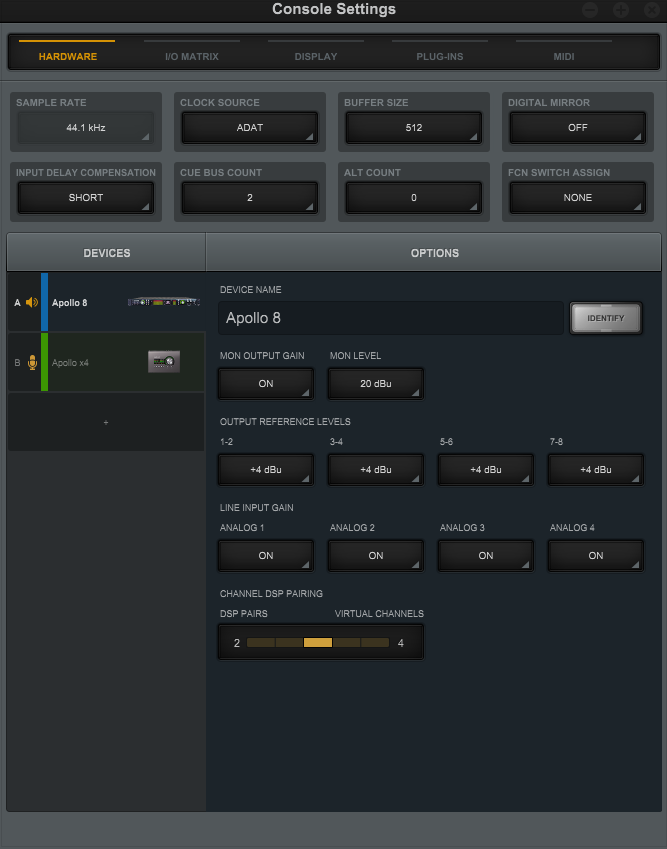Toggle Line Input Gain for Analog 2
The image size is (667, 849).
(376, 556)
